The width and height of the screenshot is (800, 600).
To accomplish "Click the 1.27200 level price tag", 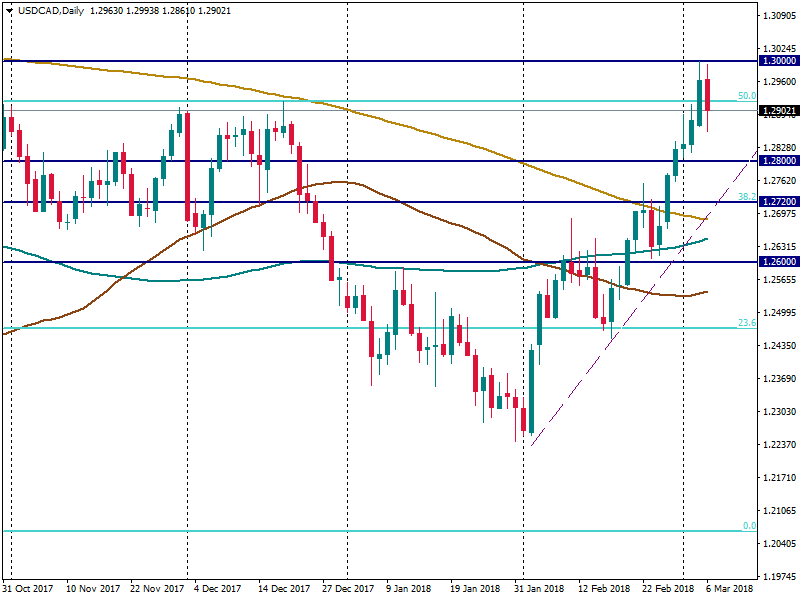I will [777, 202].
